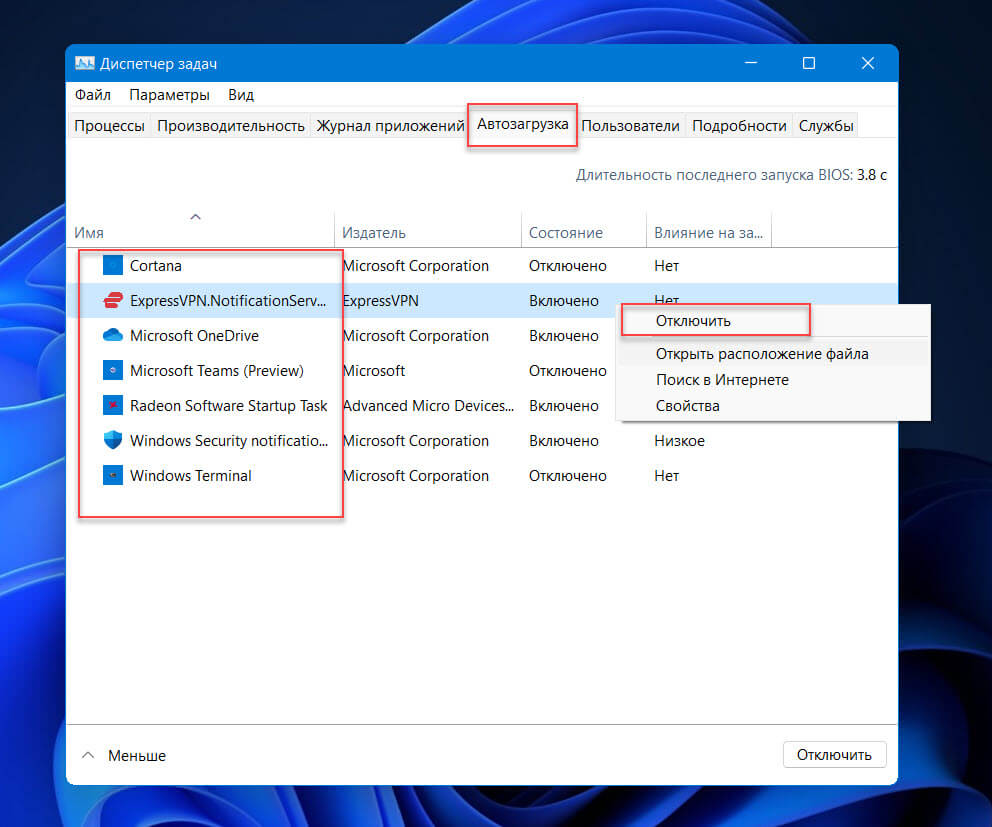Close the Диспетчер задач window
The width and height of the screenshot is (992, 827).
point(867,63)
